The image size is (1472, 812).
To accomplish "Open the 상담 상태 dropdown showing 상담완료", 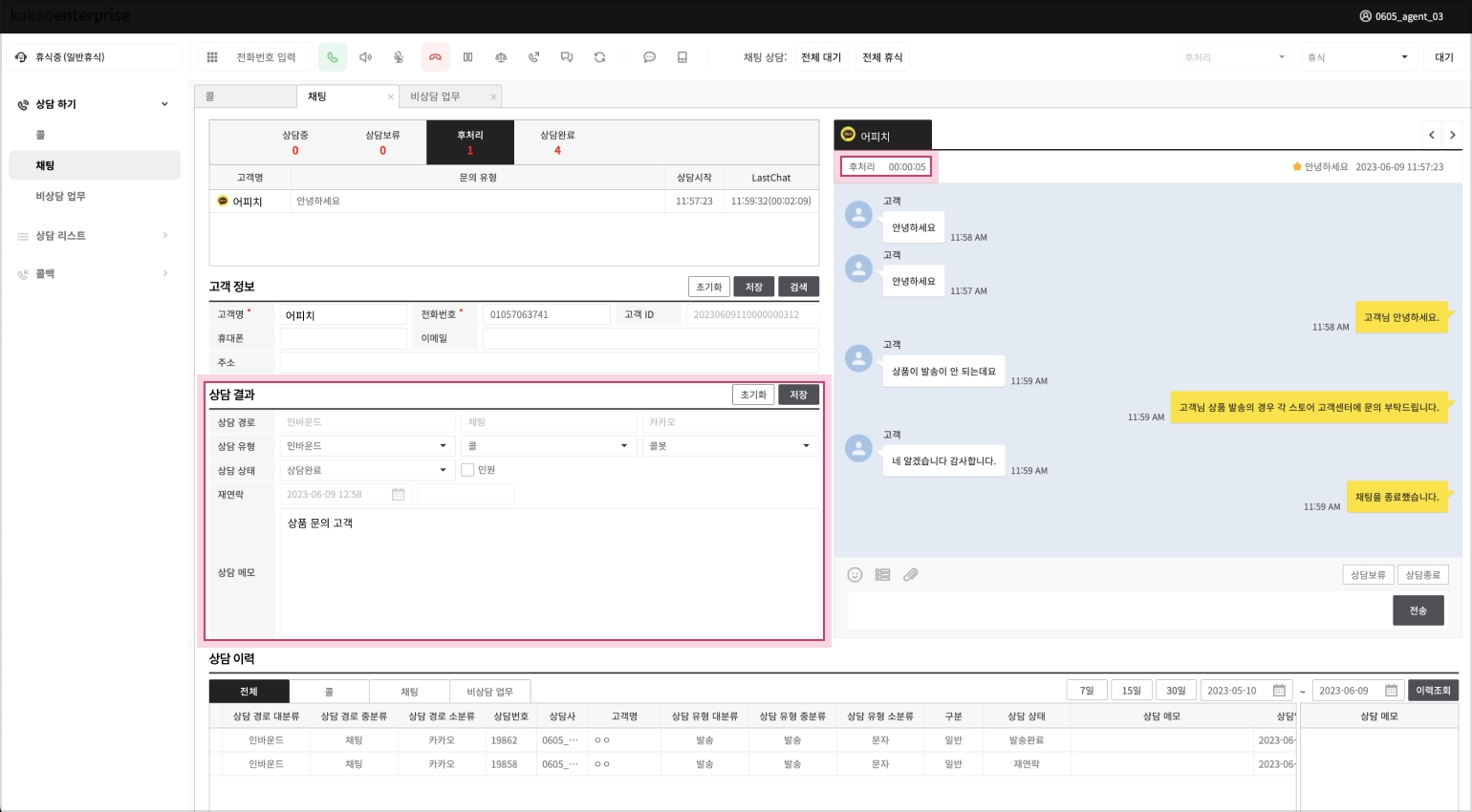I will point(366,470).
